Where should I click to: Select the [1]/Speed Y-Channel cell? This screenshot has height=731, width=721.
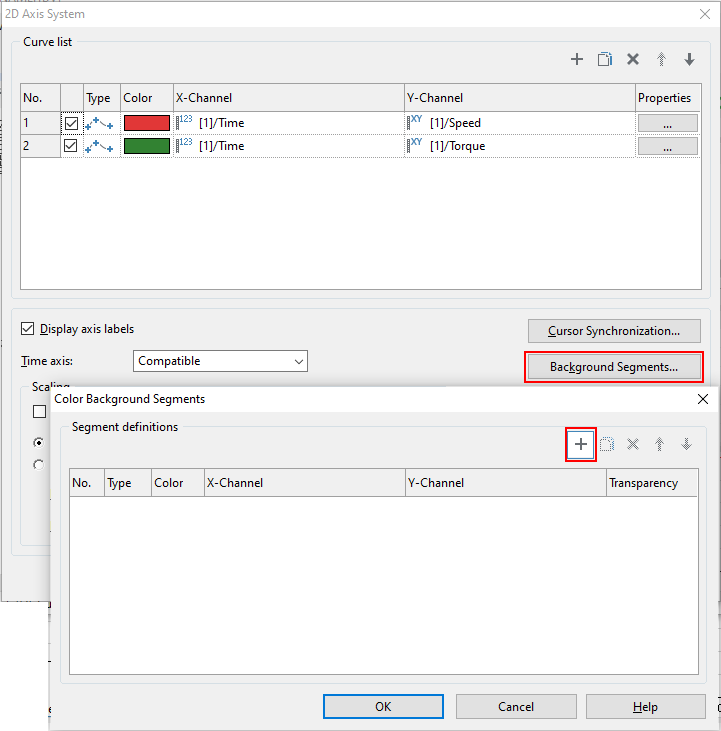pos(520,123)
